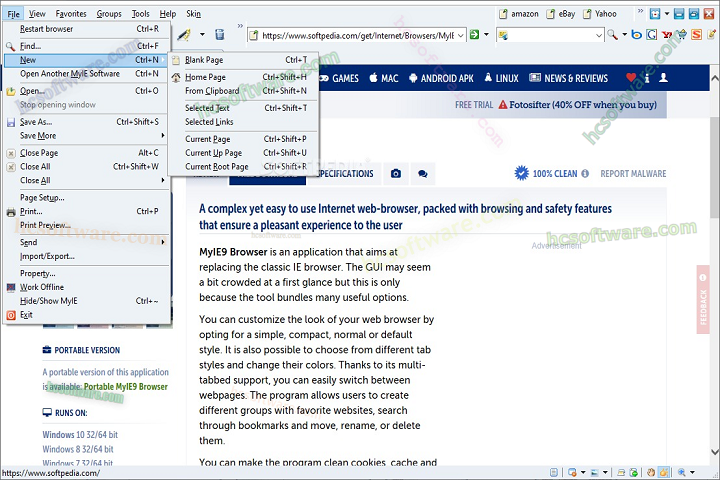
Task: Expand the toolbar overflow chevron before address bar
Action: 240,26
